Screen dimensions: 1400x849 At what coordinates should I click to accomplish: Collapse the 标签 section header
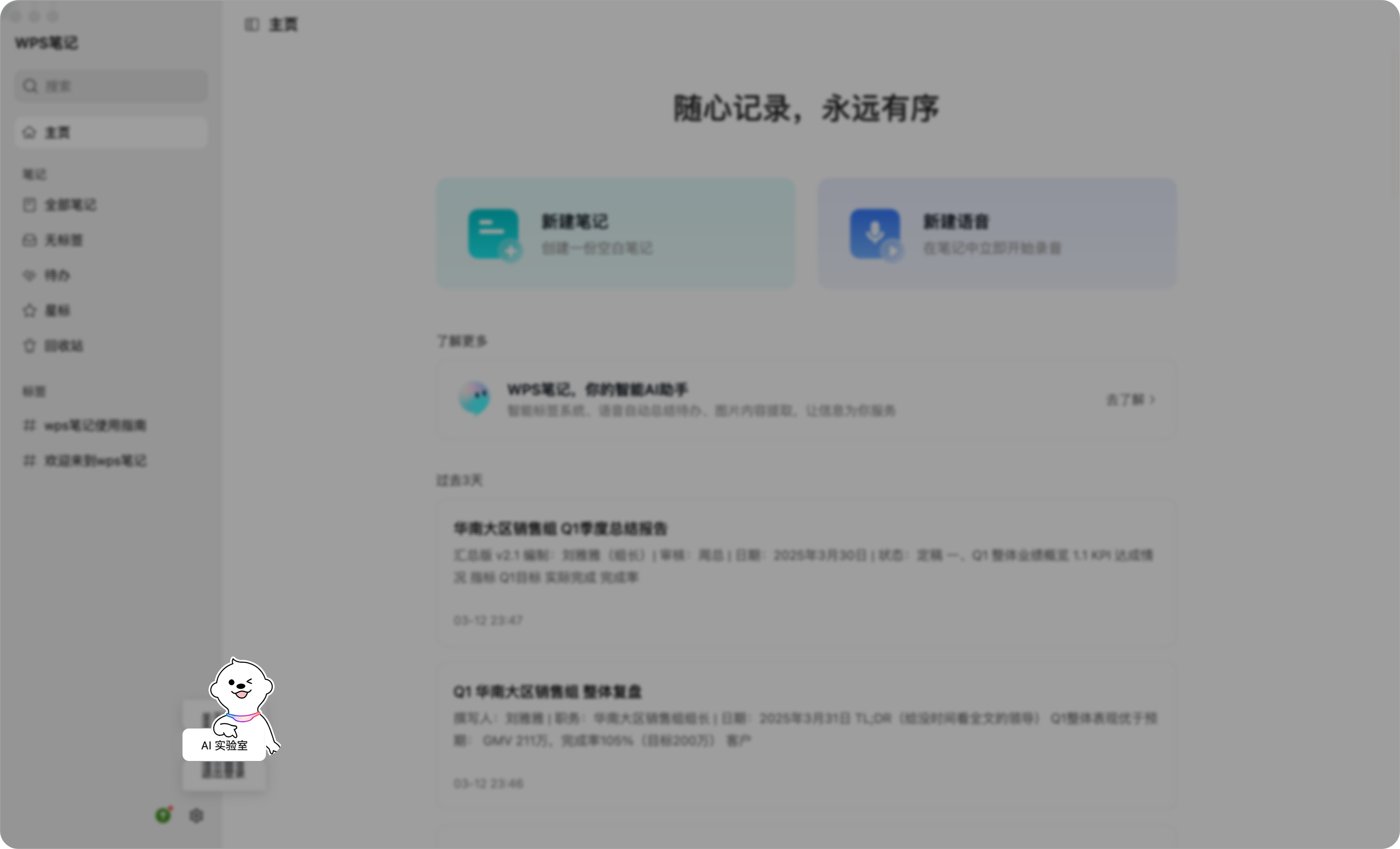[x=33, y=391]
